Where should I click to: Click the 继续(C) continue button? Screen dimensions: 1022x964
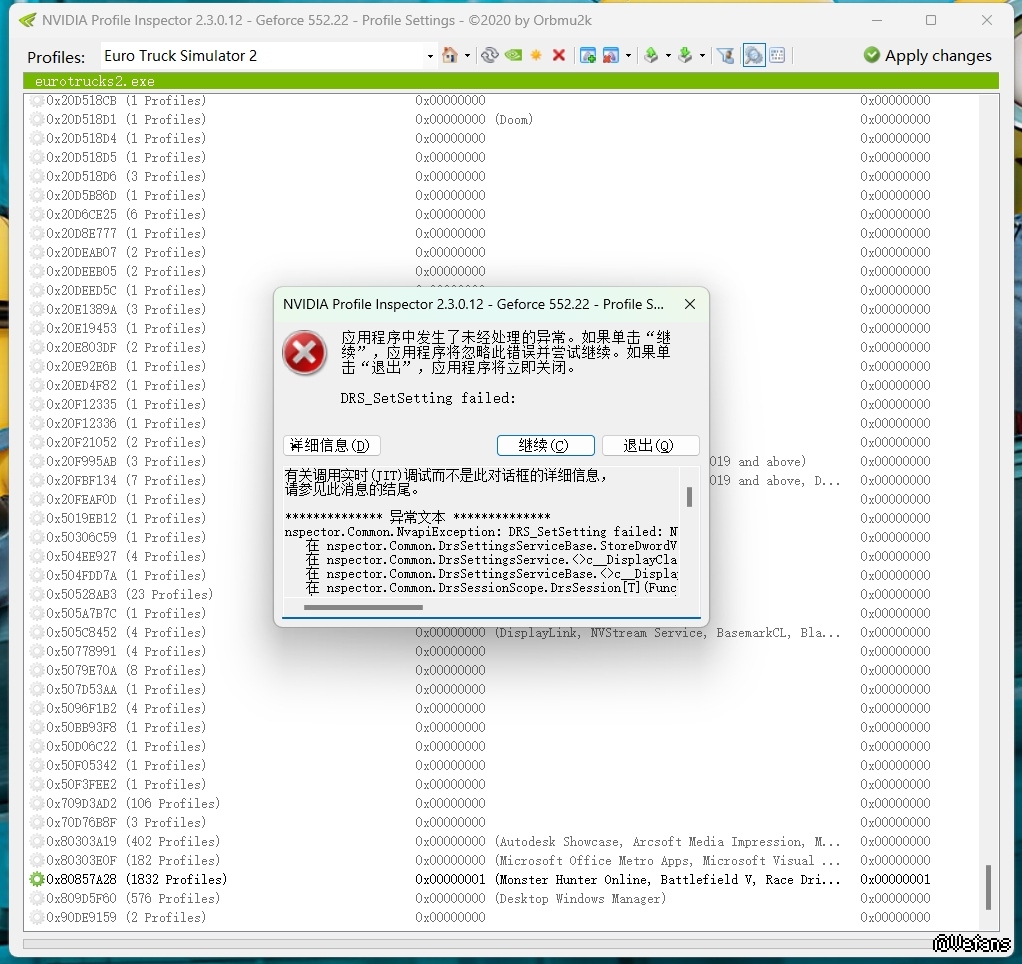point(545,446)
